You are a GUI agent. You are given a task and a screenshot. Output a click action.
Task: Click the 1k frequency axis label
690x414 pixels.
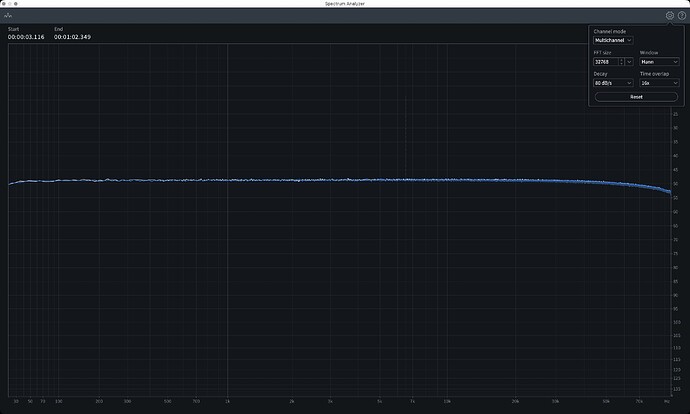coord(227,401)
